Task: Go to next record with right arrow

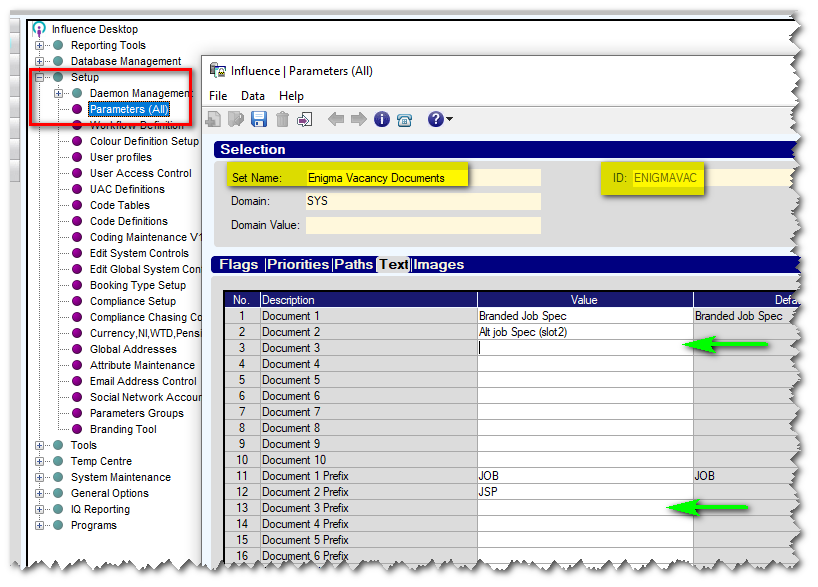Action: pyautogui.click(x=359, y=119)
